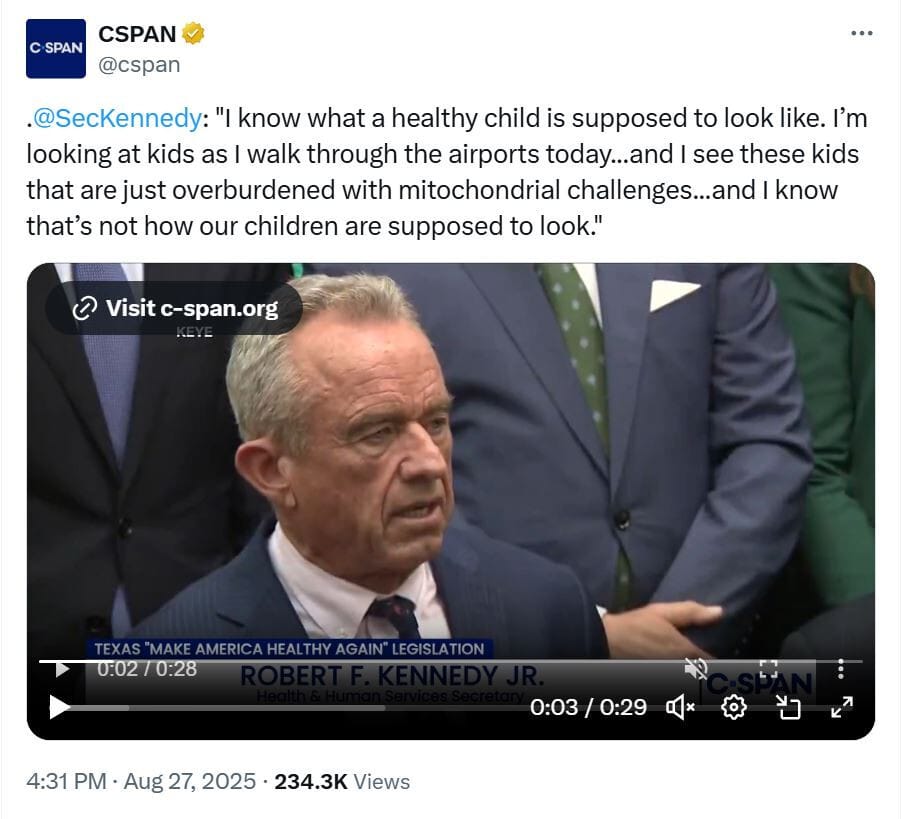Click the 234.3K Views count
Image resolution: width=905 pixels, height=819 pixels.
click(342, 781)
